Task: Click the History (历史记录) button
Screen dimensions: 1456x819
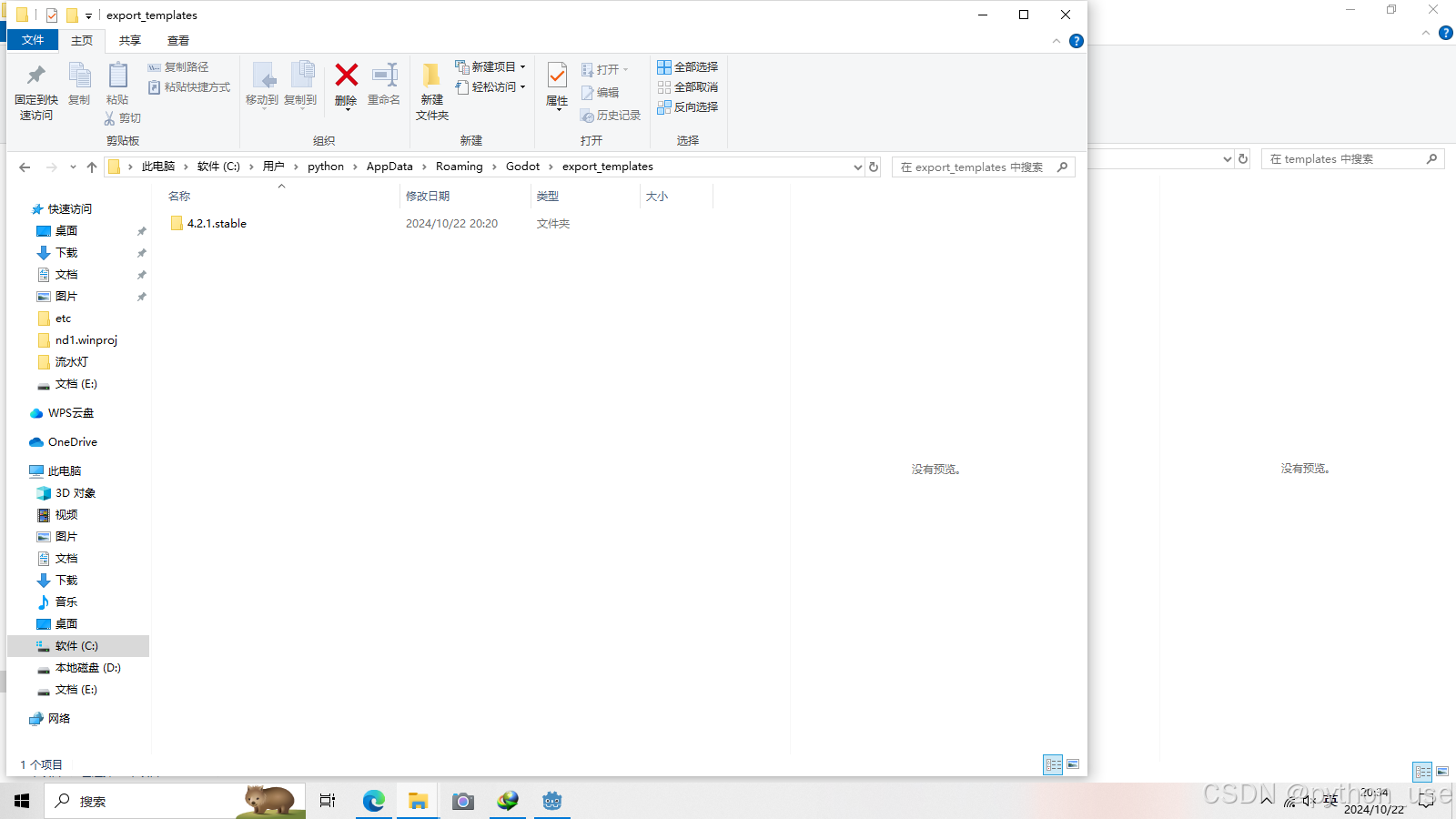Action: pyautogui.click(x=611, y=116)
